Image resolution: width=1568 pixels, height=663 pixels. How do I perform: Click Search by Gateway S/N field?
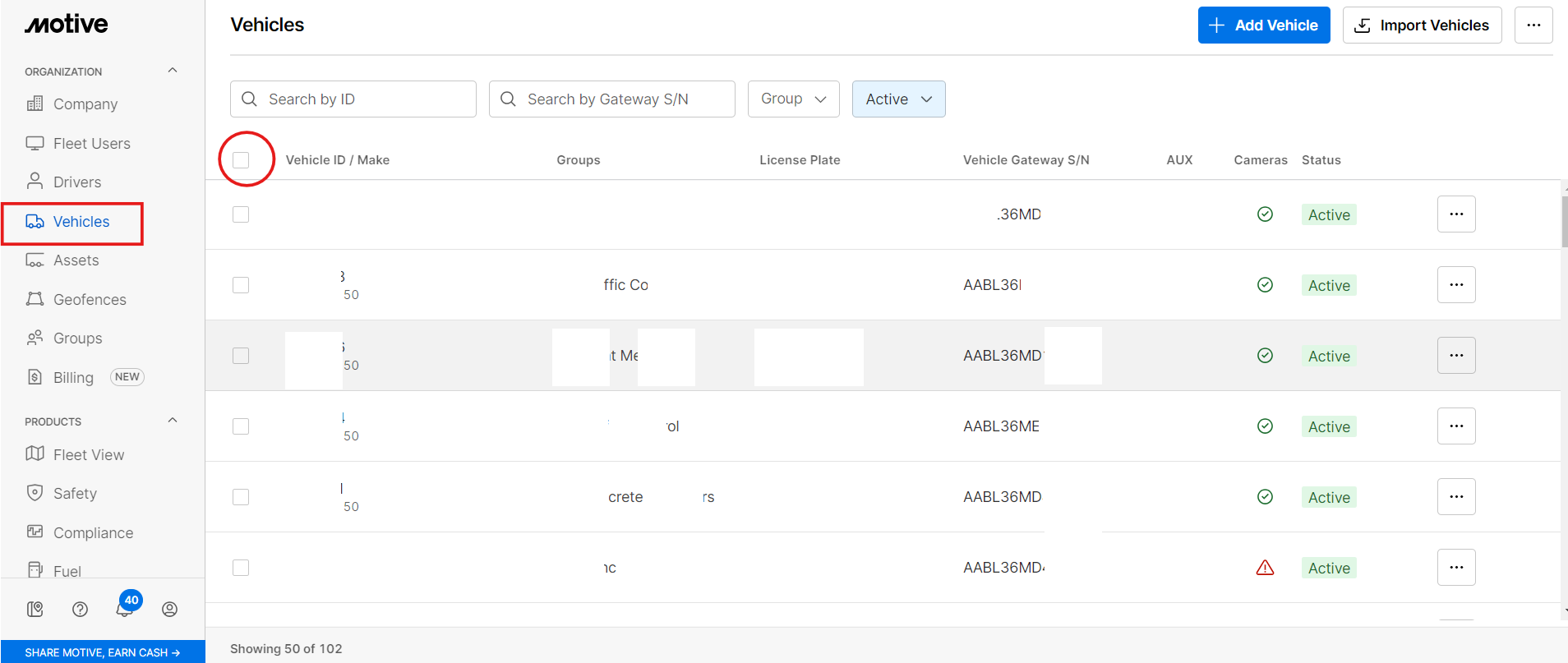pyautogui.click(x=612, y=99)
